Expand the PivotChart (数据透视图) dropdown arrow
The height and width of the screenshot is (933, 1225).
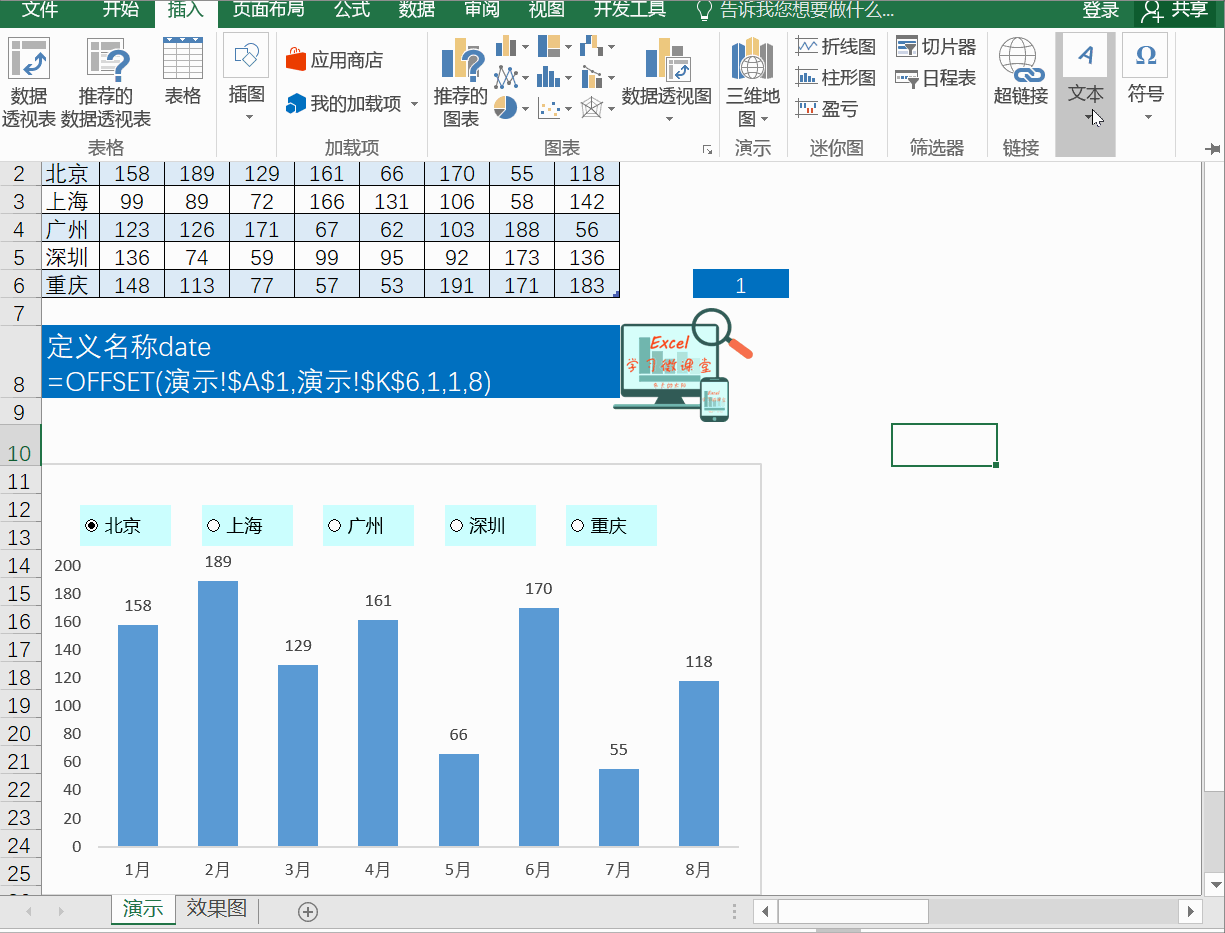(668, 119)
